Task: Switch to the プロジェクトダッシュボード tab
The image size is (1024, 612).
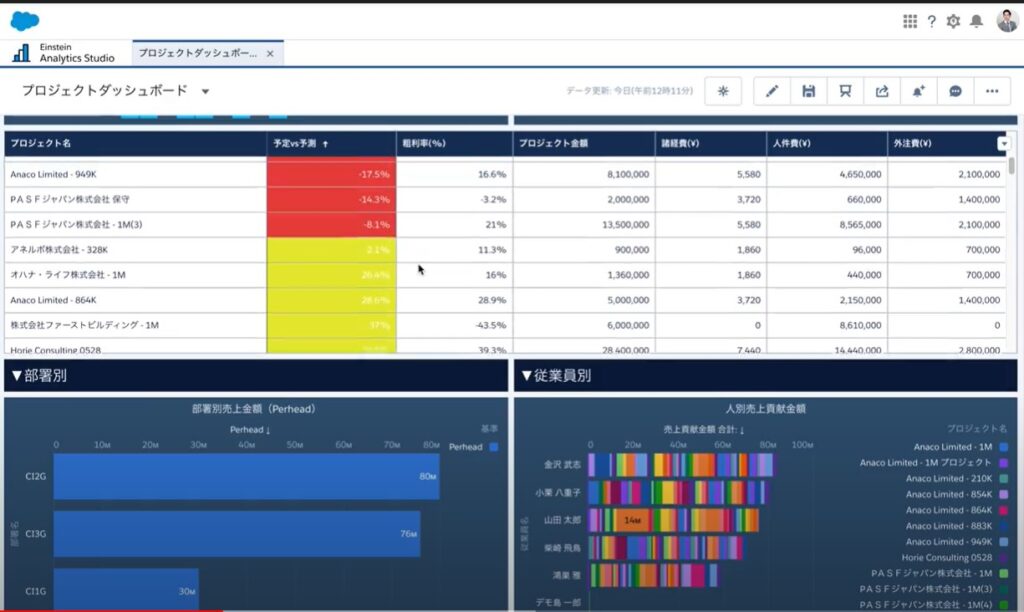Action: tap(197, 53)
